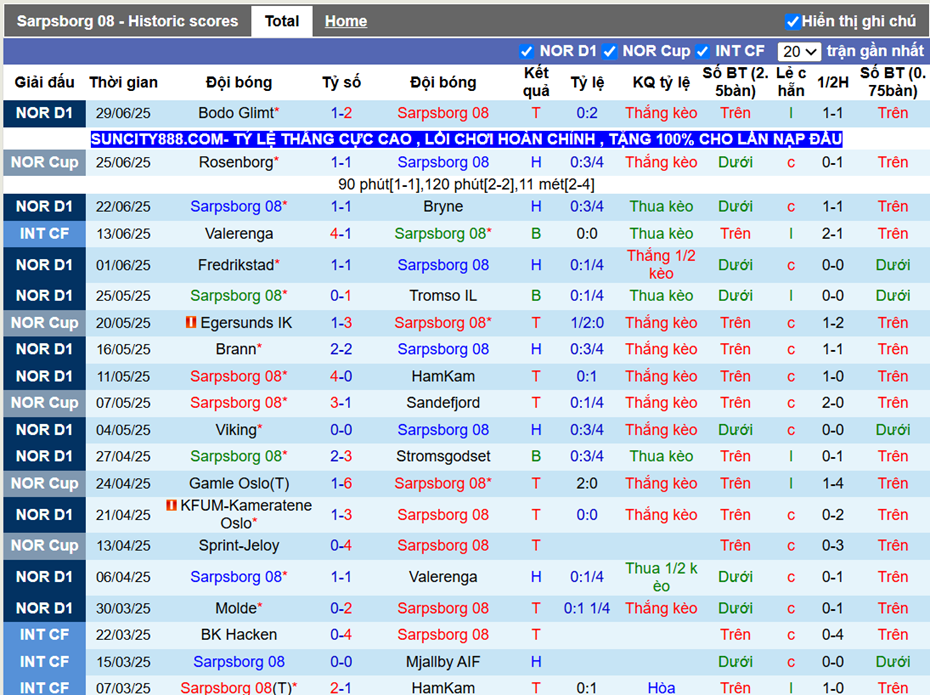Click the 4-1 score of Valerenga friendly
Screen dimensions: 930x695
pos(341,234)
